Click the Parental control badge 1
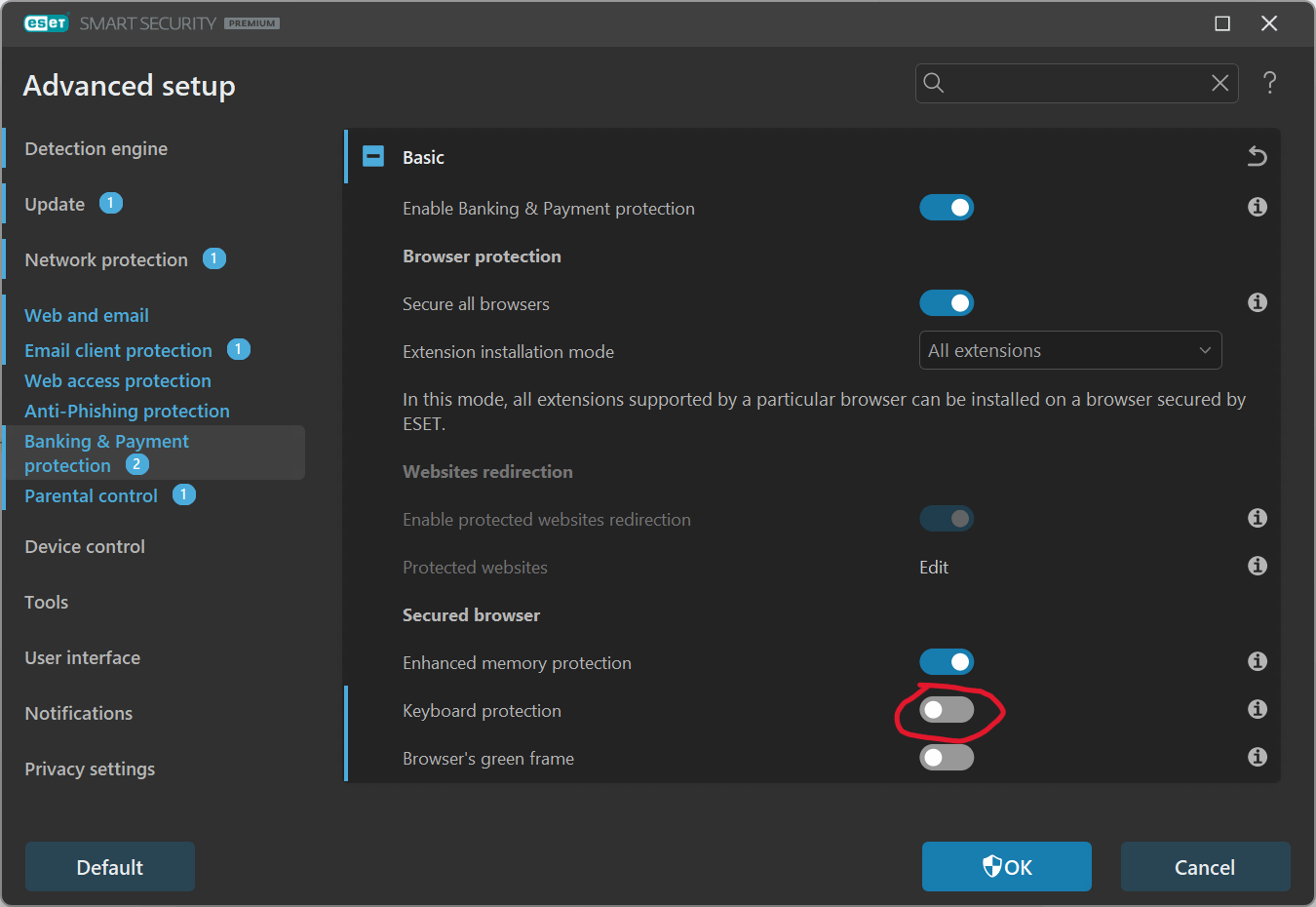1316x907 pixels. point(184,494)
